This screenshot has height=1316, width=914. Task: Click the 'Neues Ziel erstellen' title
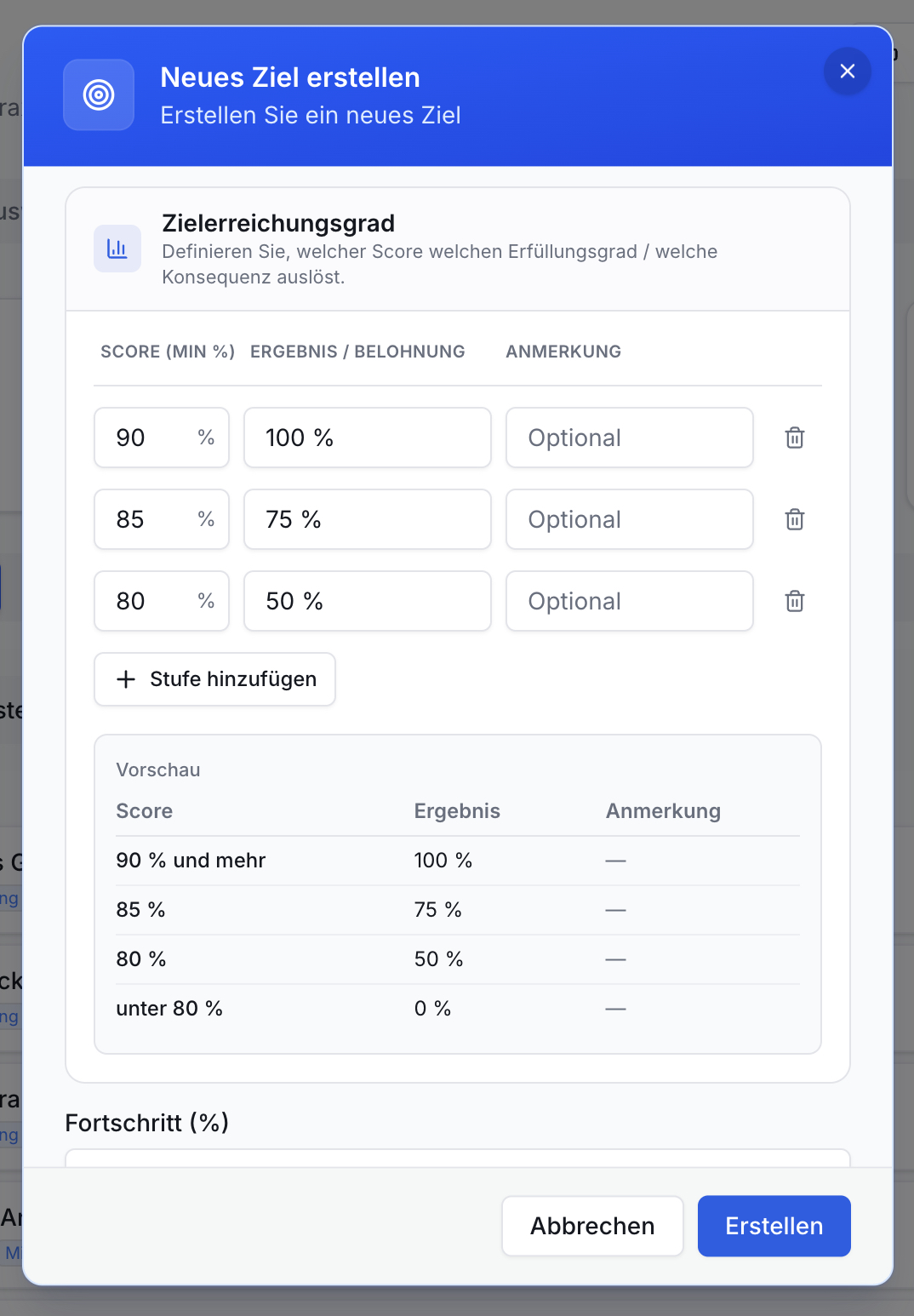290,77
